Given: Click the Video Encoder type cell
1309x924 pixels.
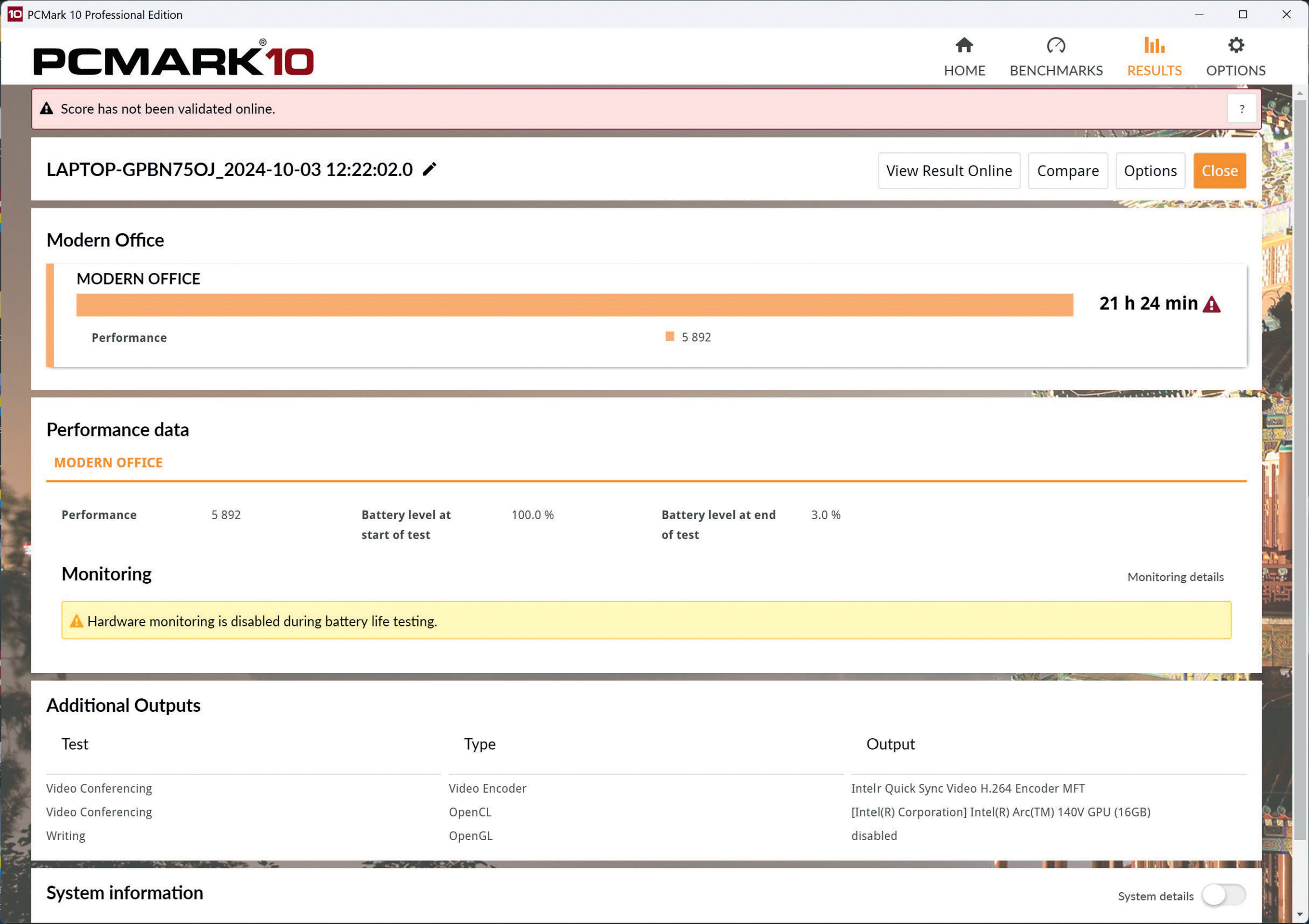Looking at the screenshot, I should click(488, 788).
